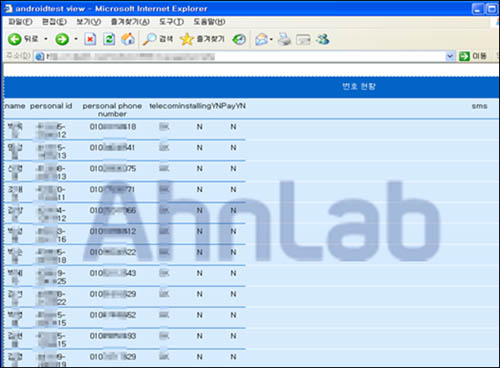The height and width of the screenshot is (368, 500).
Task: Click the Mail envelope icon
Action: click(x=262, y=39)
